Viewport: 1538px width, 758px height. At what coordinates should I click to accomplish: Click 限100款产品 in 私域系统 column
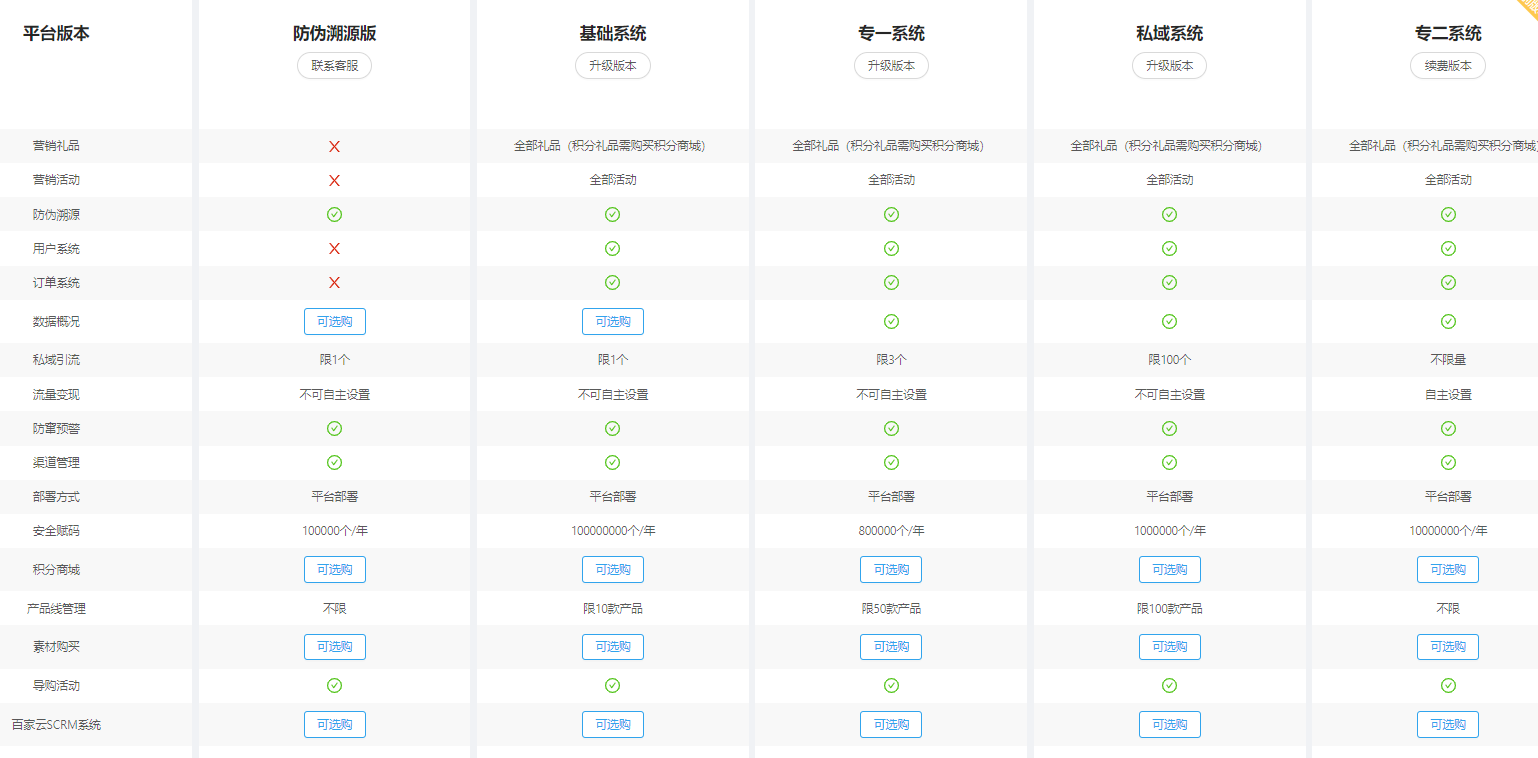coord(1169,608)
